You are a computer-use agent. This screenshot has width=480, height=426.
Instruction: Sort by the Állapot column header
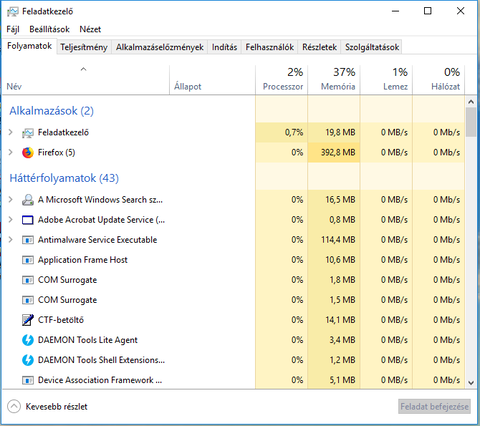point(213,80)
